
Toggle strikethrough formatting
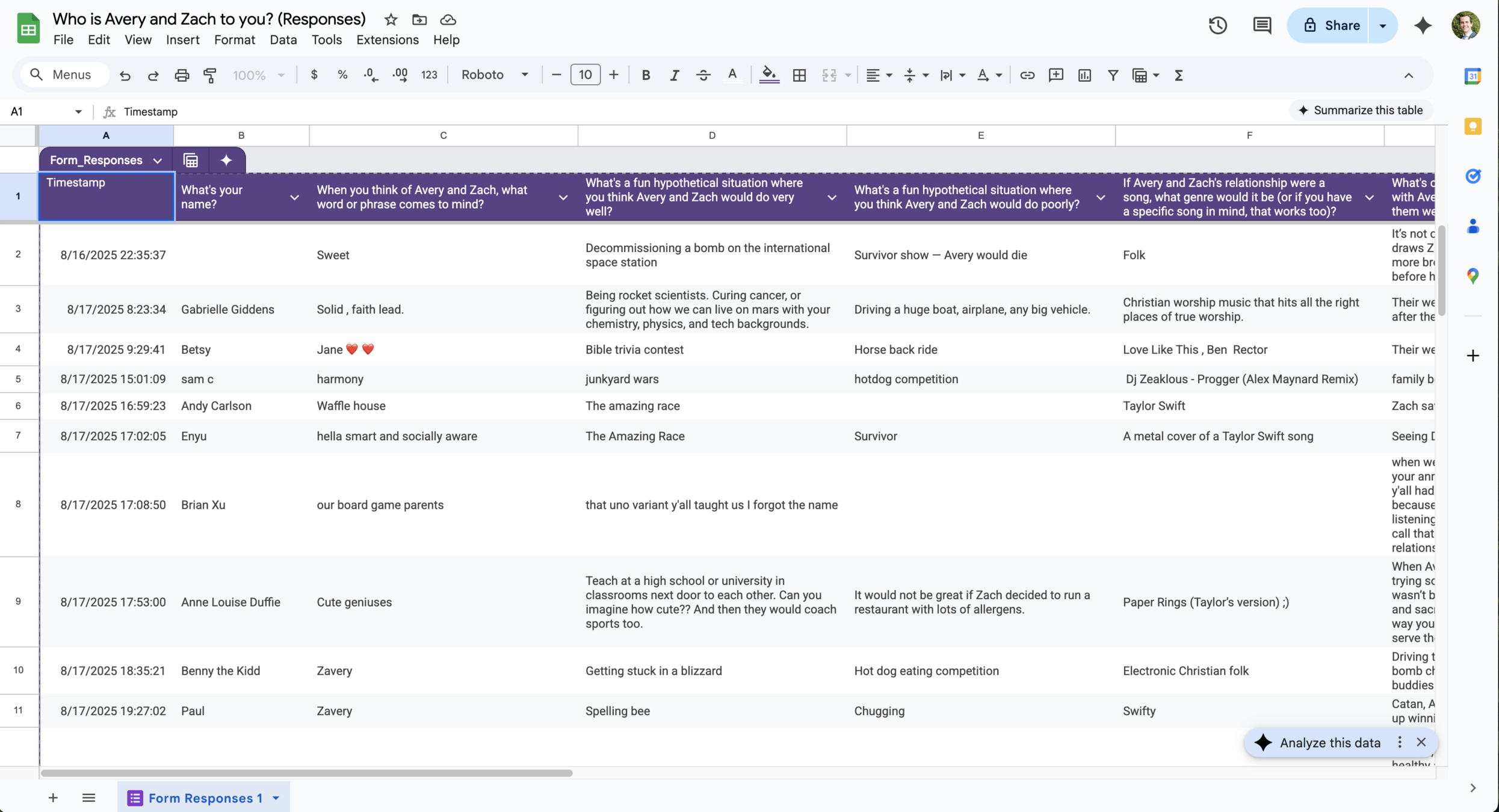point(703,75)
